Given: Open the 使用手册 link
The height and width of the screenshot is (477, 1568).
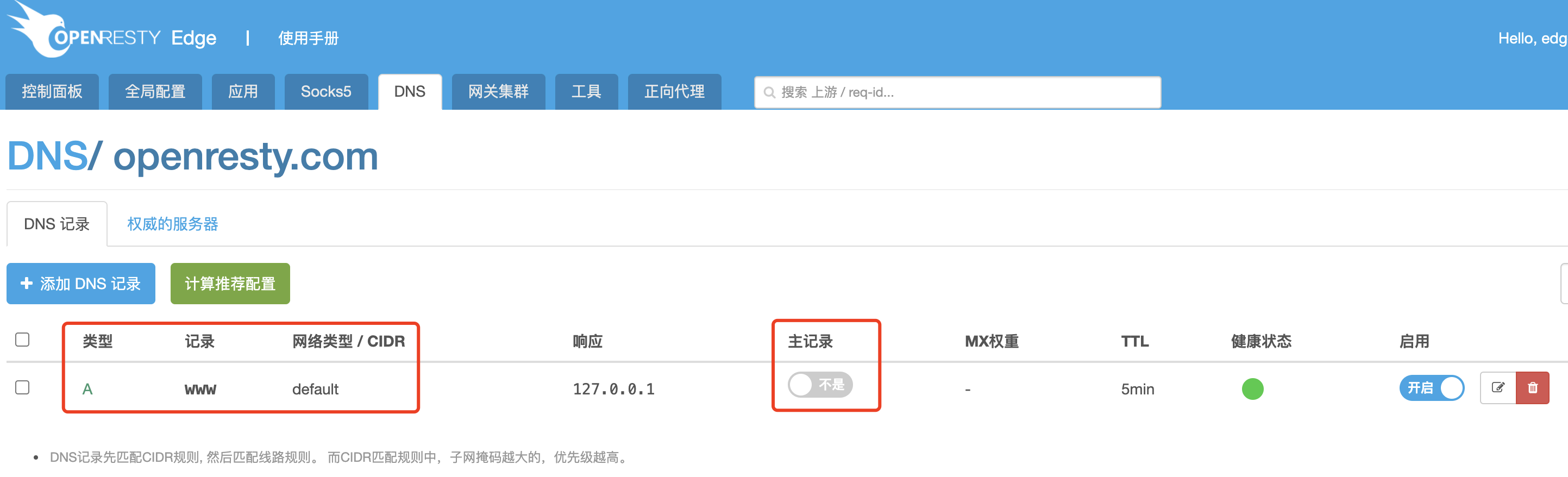Looking at the screenshot, I should tap(309, 39).
